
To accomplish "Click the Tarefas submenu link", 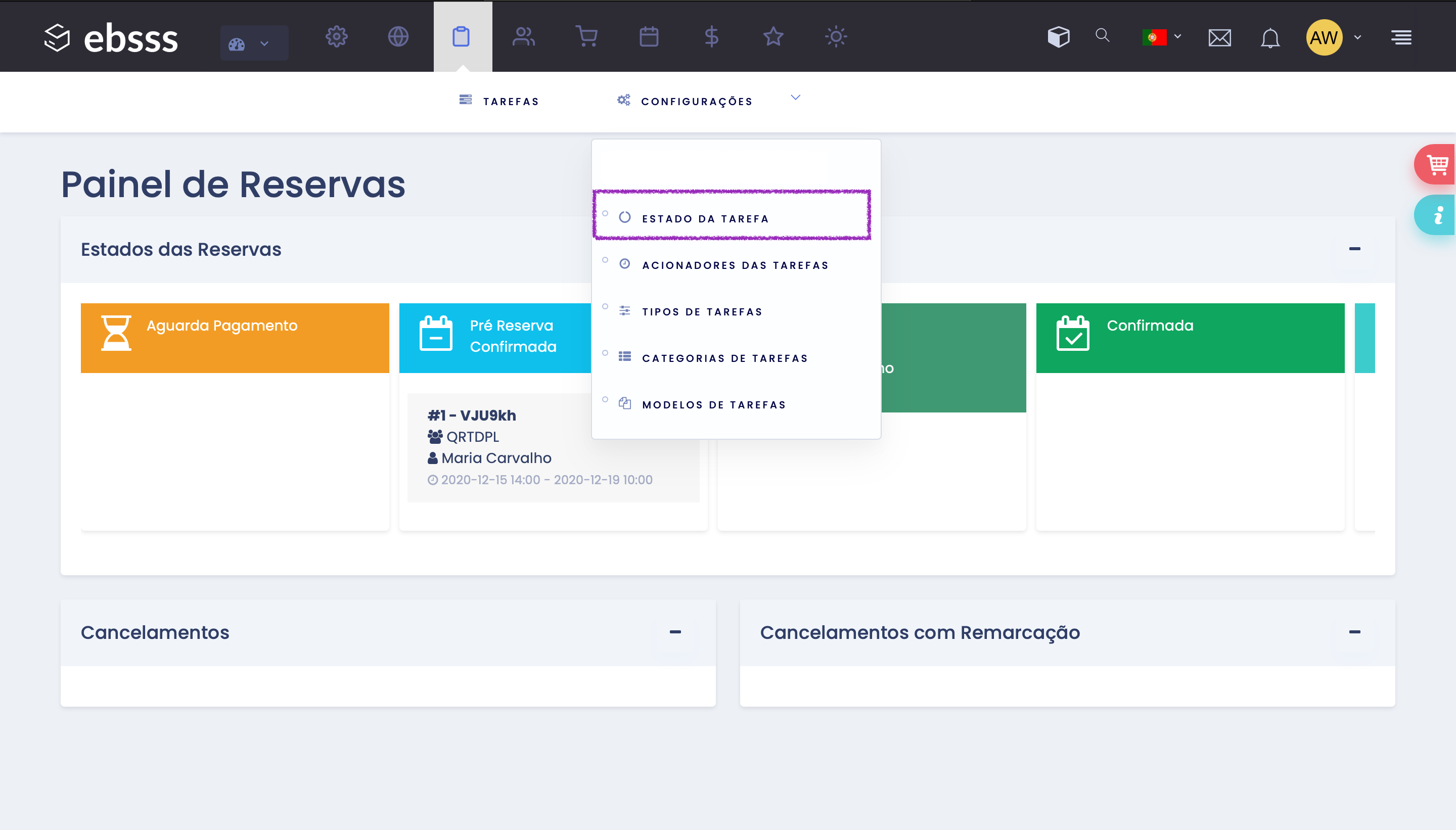I will pyautogui.click(x=510, y=102).
